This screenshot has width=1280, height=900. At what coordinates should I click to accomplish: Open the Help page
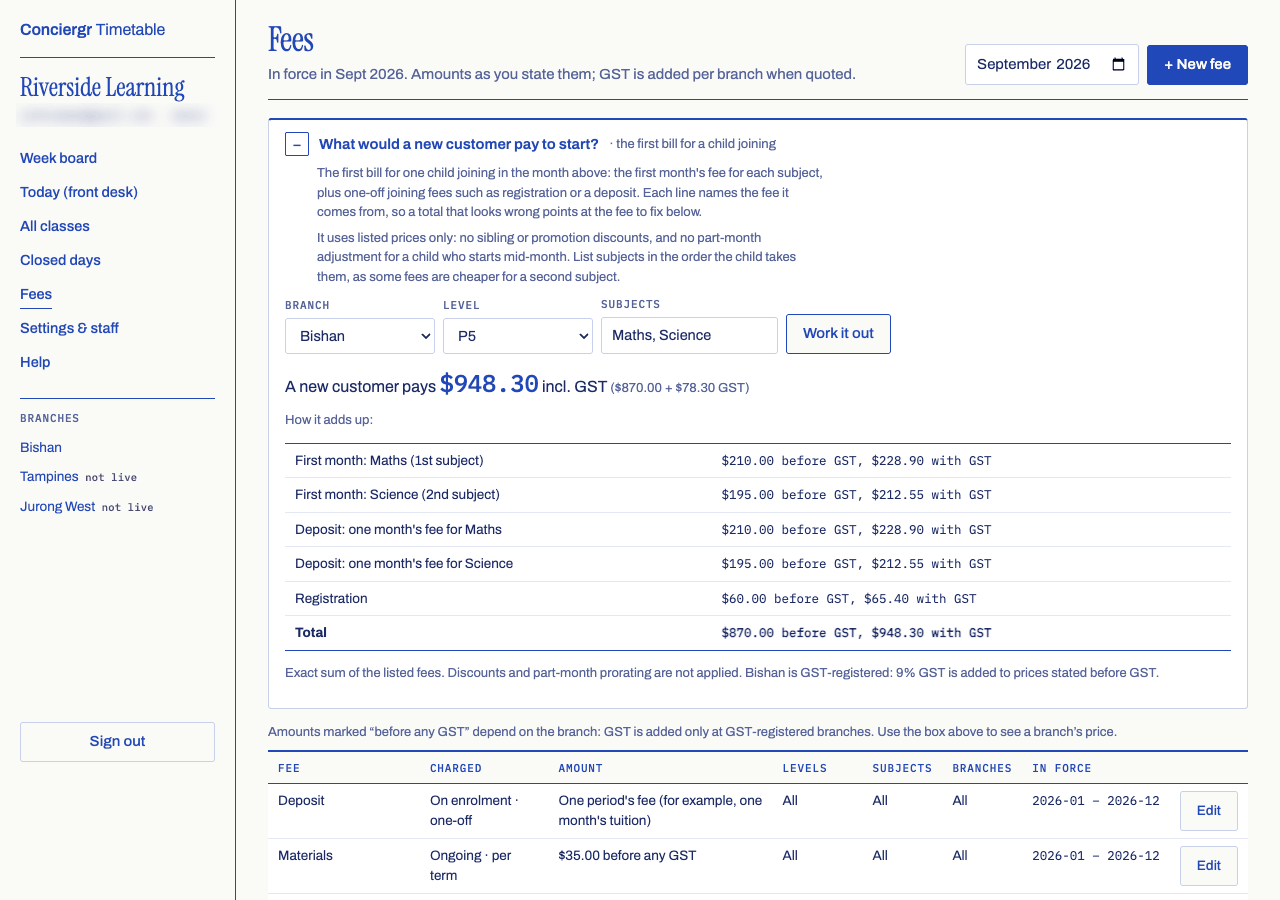35,362
